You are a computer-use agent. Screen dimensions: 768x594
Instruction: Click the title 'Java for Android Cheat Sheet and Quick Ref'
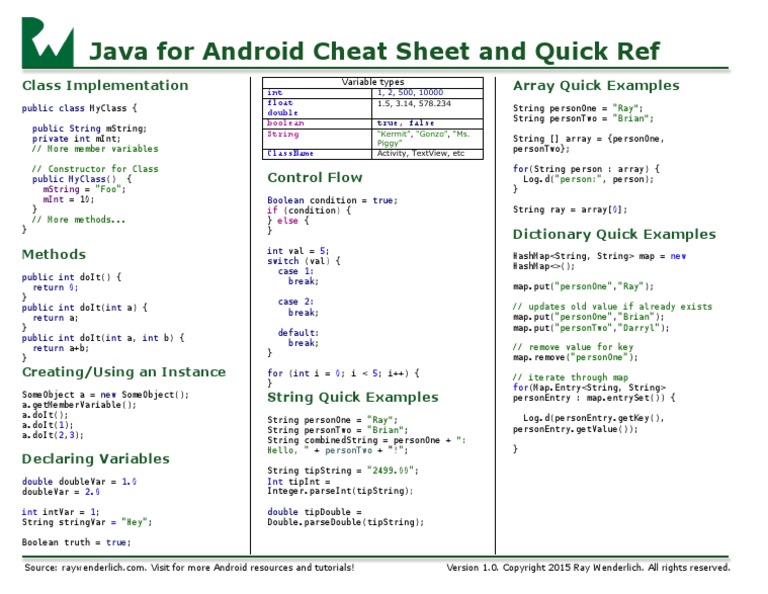[x=375, y=51]
